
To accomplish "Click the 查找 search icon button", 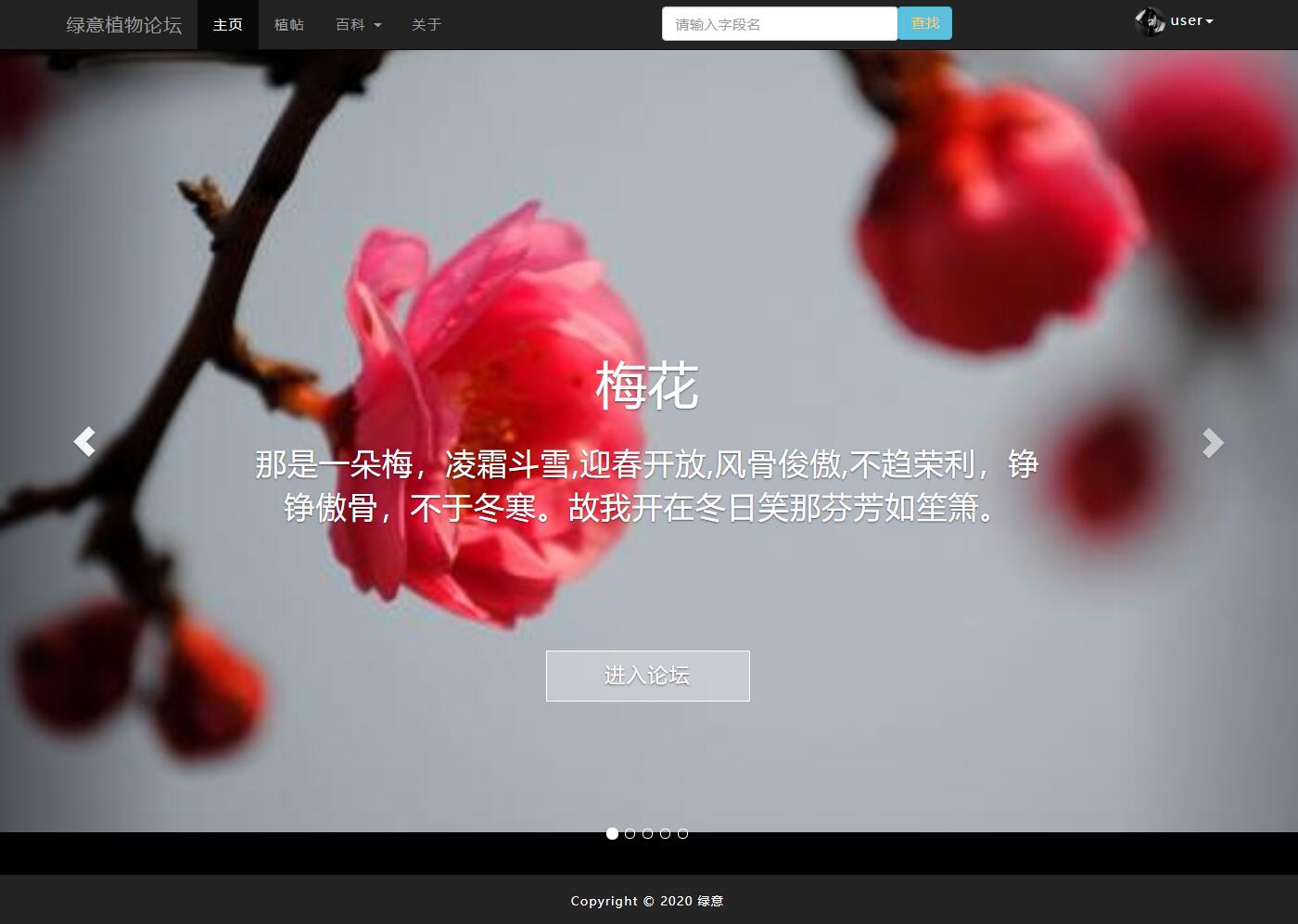I will (924, 23).
